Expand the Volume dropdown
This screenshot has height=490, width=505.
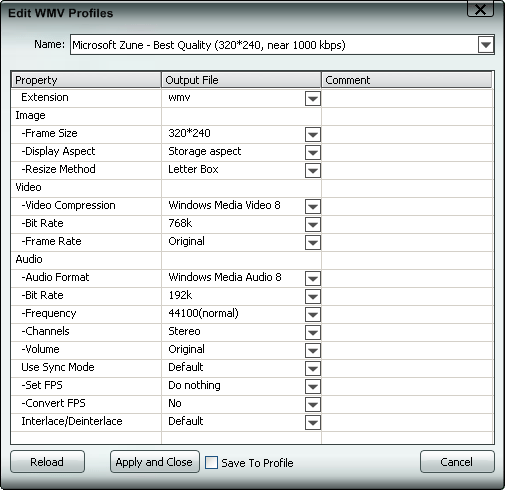(313, 351)
